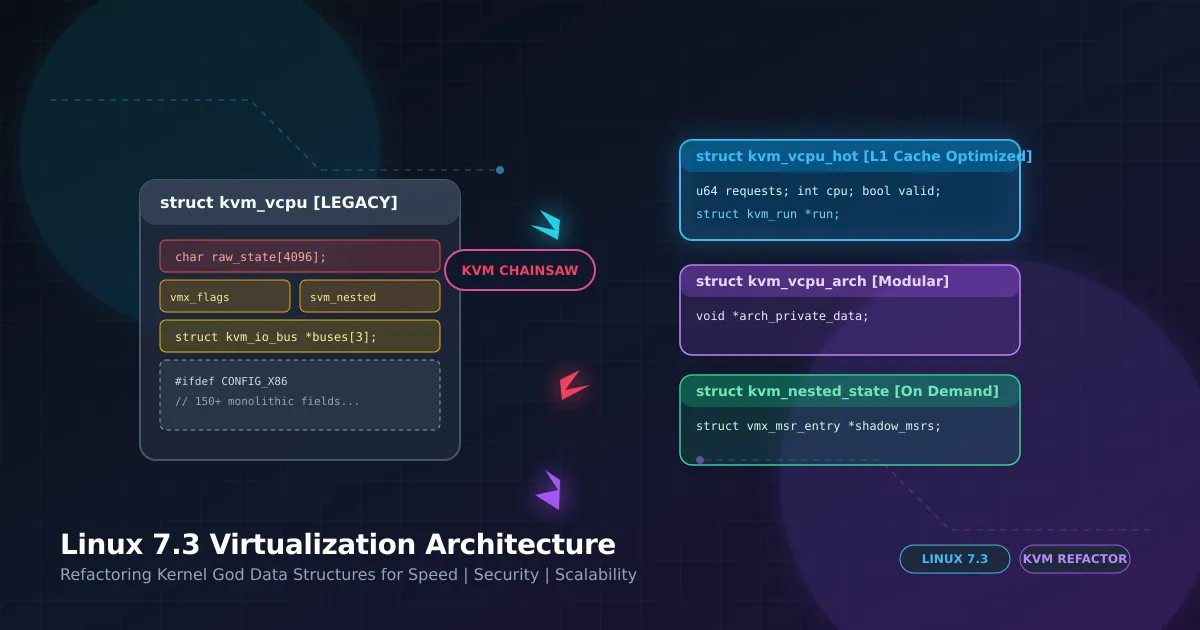Click the LINUX 7.3 badge
The height and width of the screenshot is (630, 1200).
[954, 559]
